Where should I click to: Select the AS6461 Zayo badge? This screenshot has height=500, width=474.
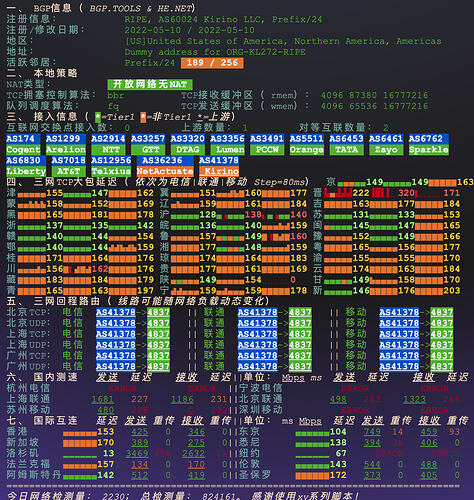[x=386, y=144]
